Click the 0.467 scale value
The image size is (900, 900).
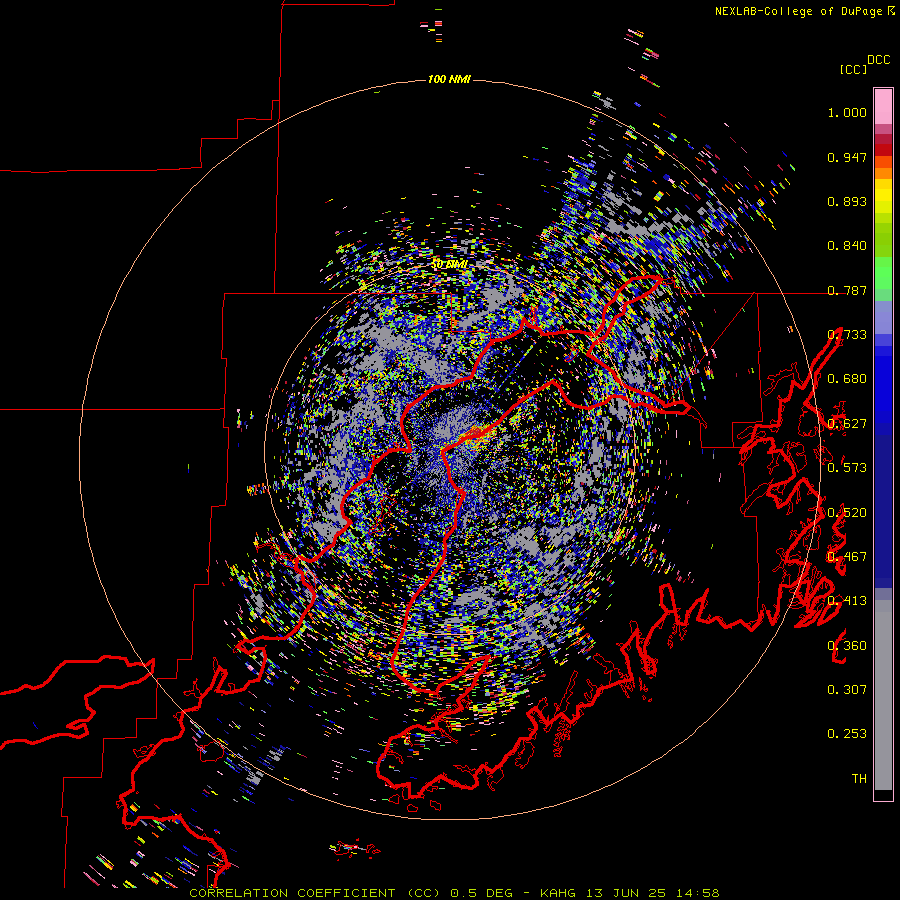(847, 557)
